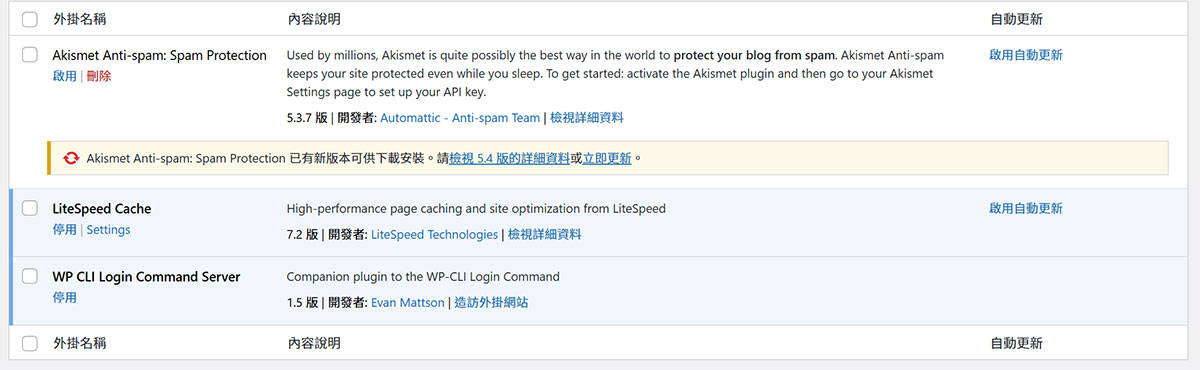Activate Akismet via the 啟用 link

point(64,76)
